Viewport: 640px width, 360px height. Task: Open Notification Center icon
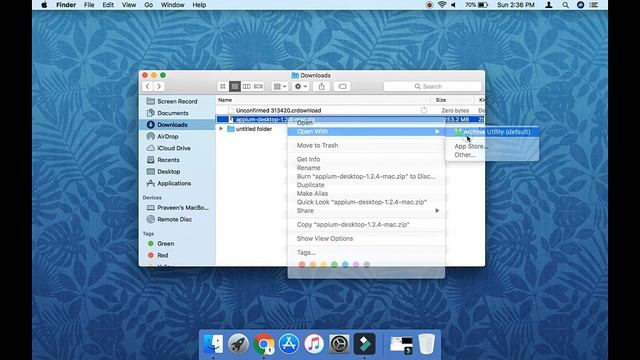[x=594, y=5]
